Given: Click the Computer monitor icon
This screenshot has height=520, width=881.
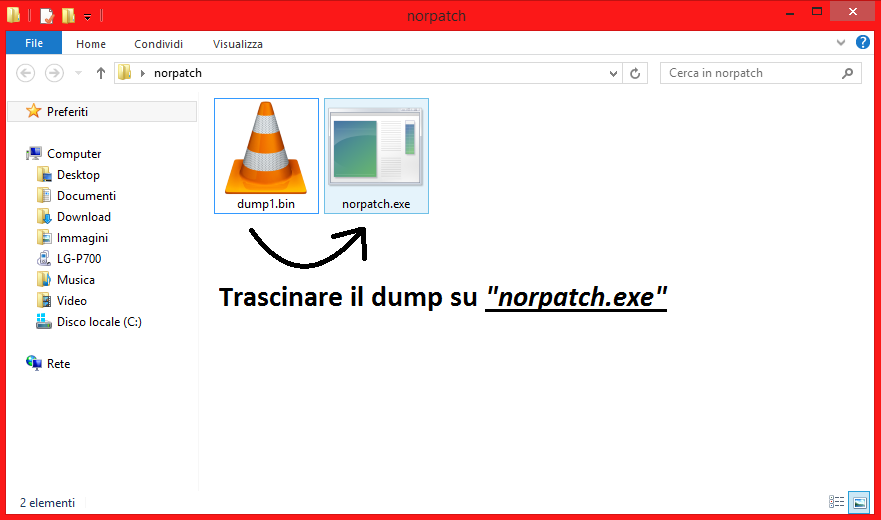Looking at the screenshot, I should [x=34, y=153].
